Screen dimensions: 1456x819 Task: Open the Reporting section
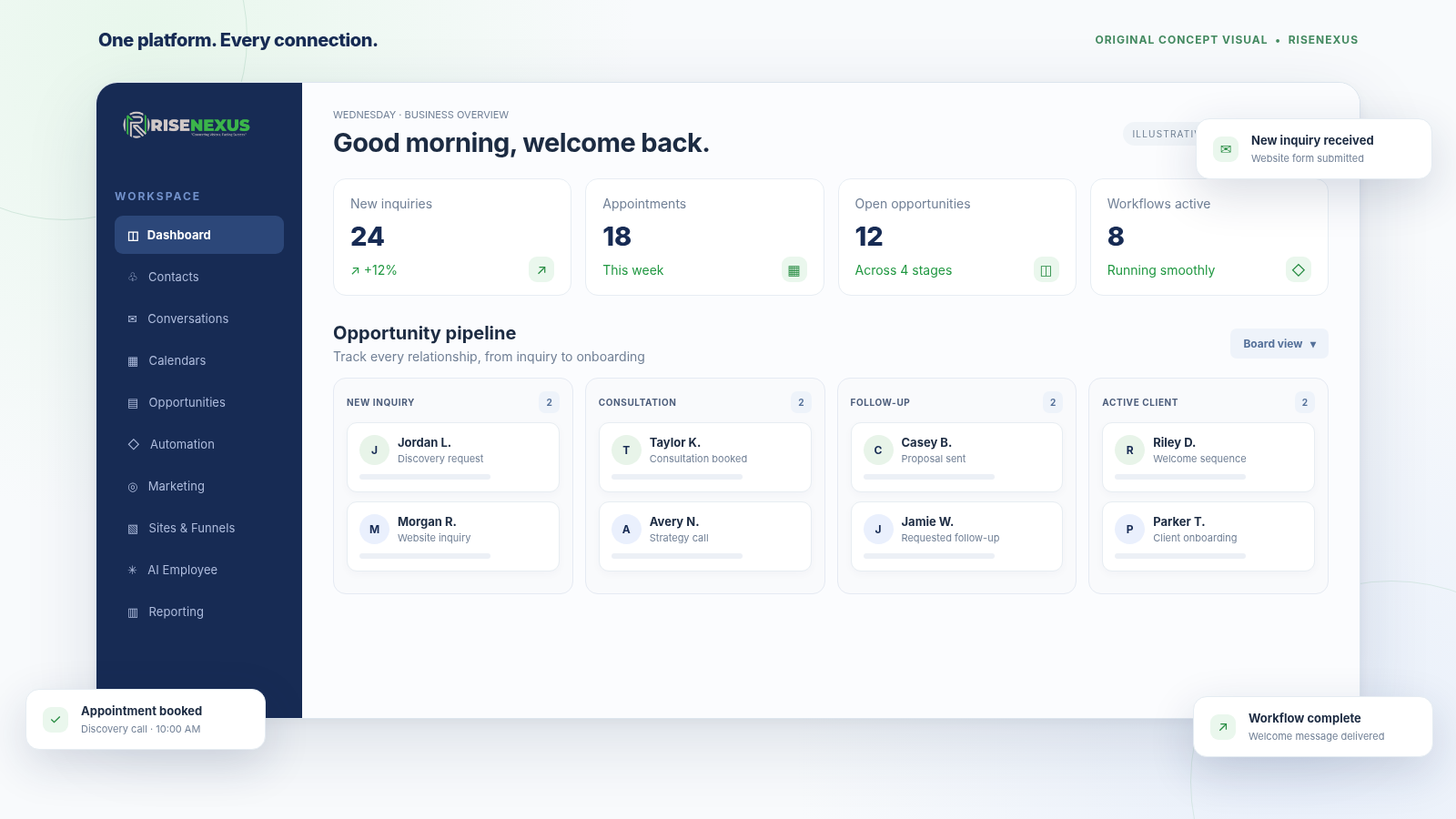coord(199,612)
